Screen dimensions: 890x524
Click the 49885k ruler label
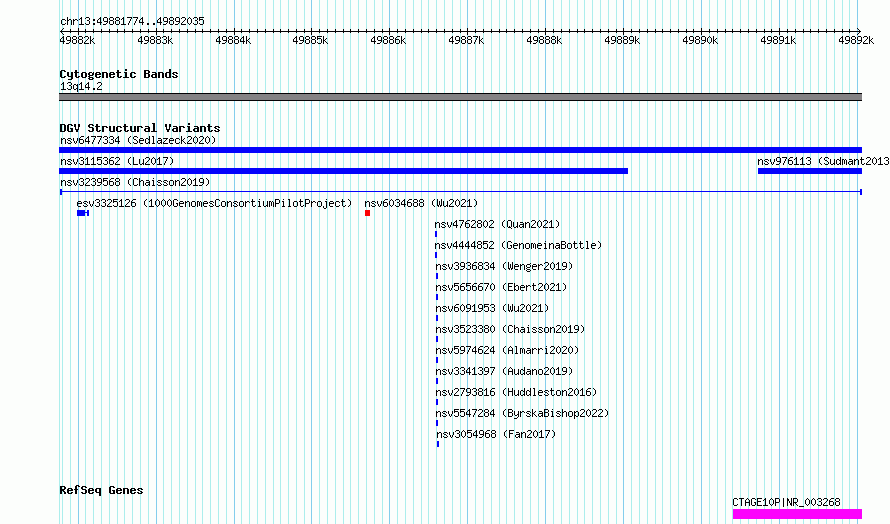click(x=310, y=40)
